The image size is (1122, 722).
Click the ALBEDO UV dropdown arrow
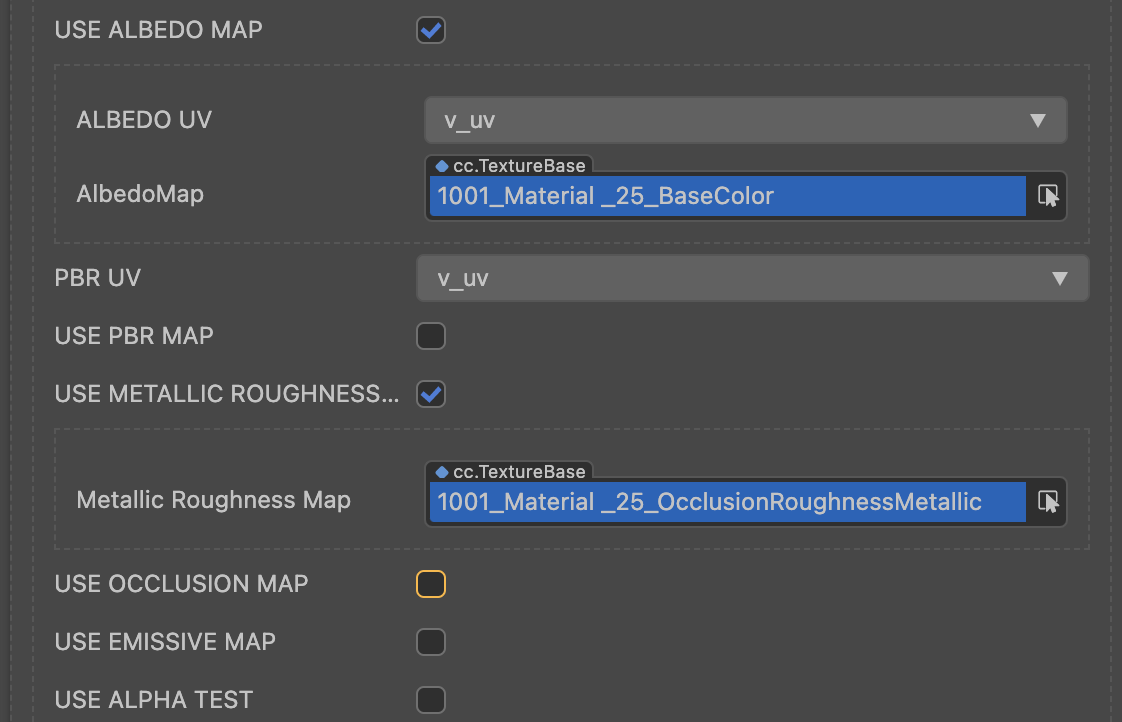[x=1038, y=121]
